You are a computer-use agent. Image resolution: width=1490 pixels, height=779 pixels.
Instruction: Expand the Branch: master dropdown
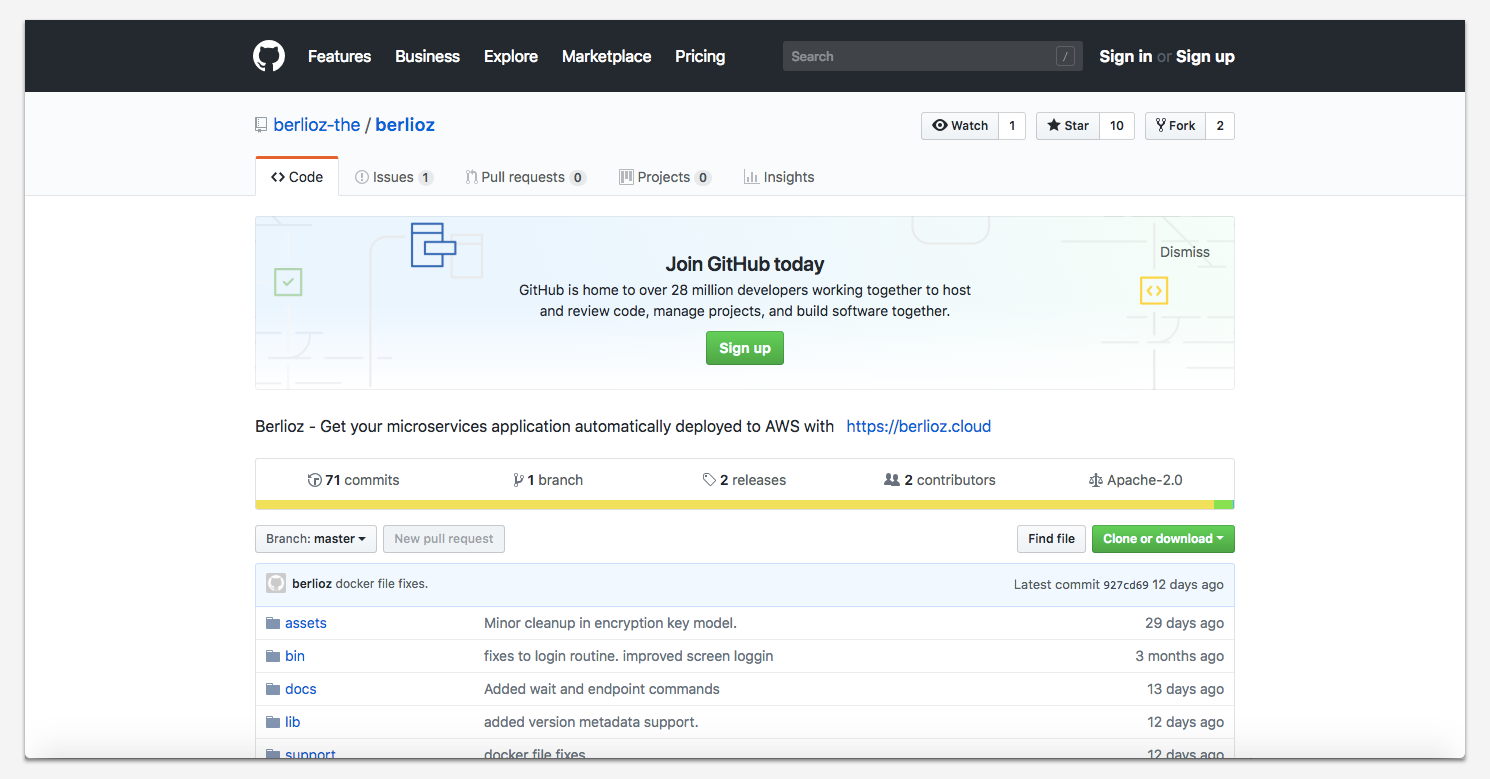[316, 539]
